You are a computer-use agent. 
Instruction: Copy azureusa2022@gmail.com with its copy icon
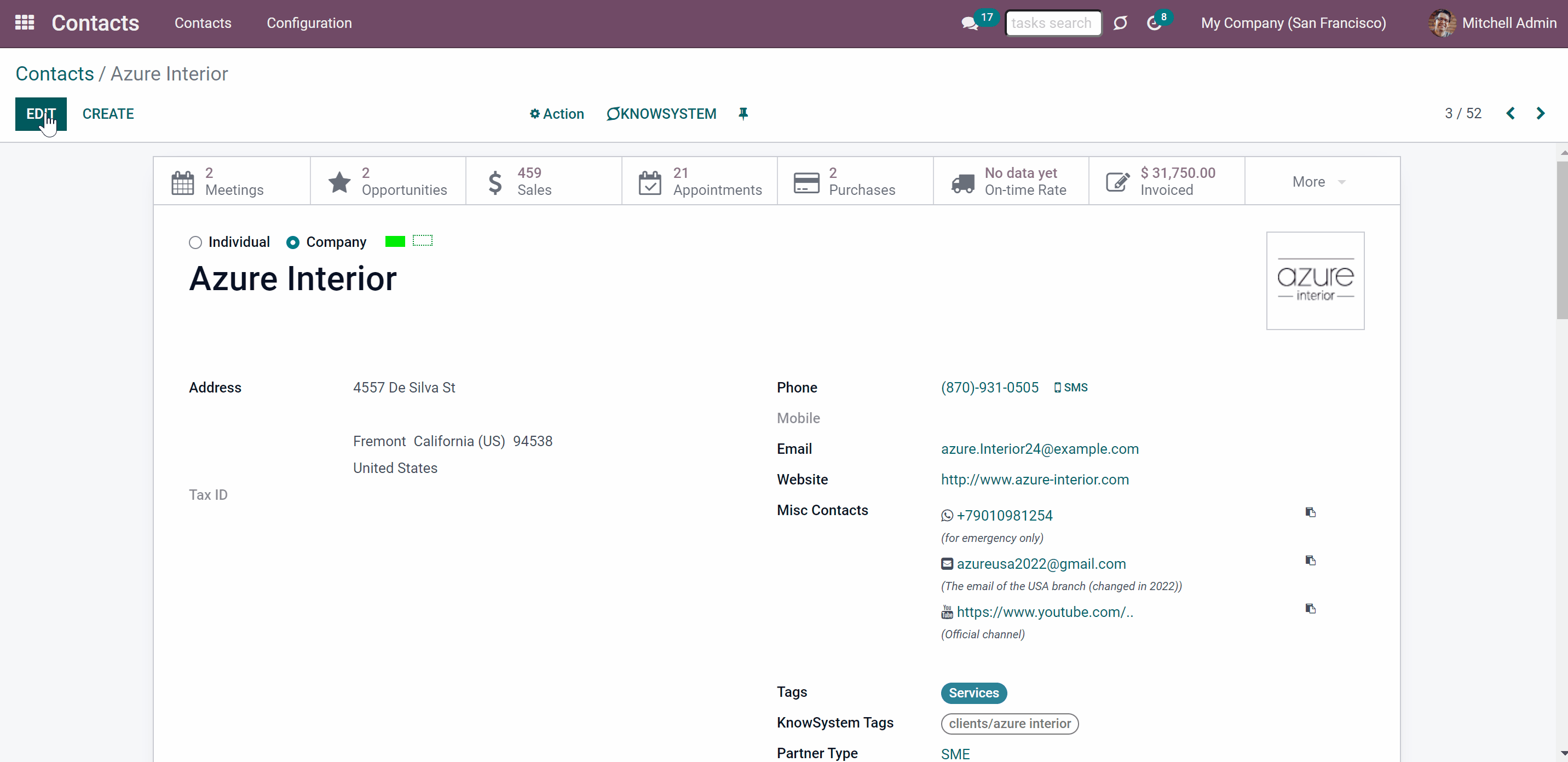coord(1311,561)
